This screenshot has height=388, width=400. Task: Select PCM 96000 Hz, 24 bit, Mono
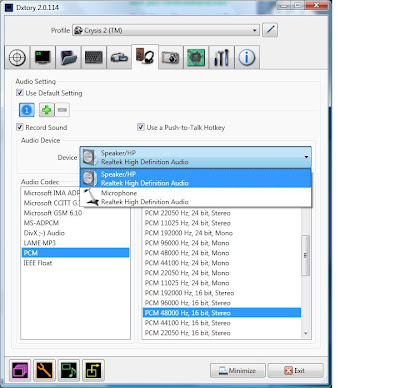click(222, 243)
